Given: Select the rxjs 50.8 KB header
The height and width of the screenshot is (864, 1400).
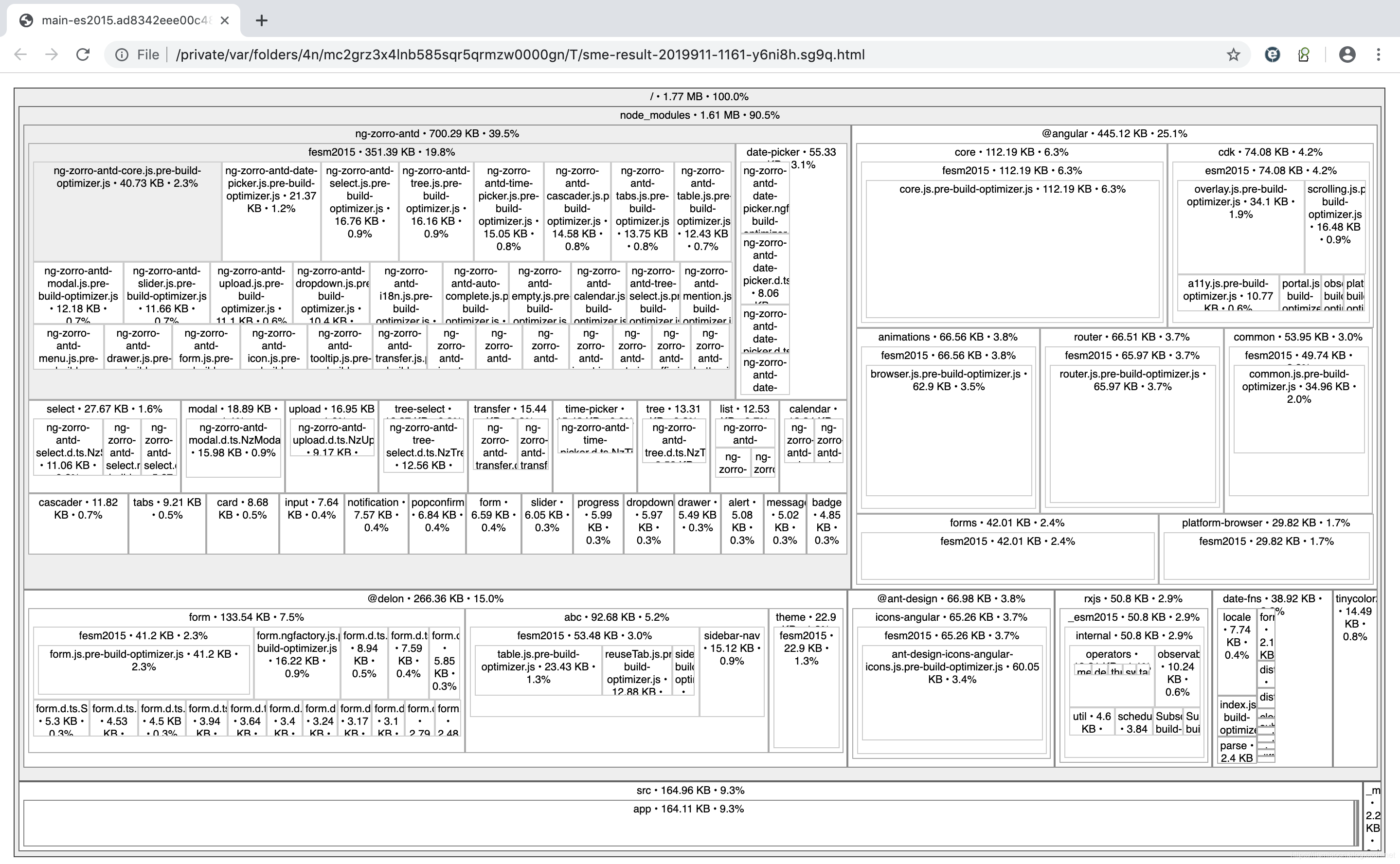Looking at the screenshot, I should [1132, 598].
